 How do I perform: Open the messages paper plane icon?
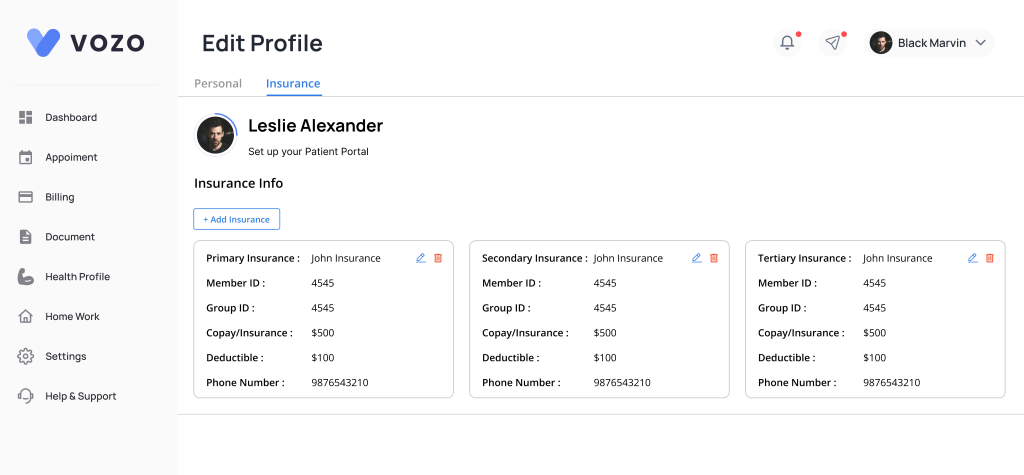[x=833, y=42]
